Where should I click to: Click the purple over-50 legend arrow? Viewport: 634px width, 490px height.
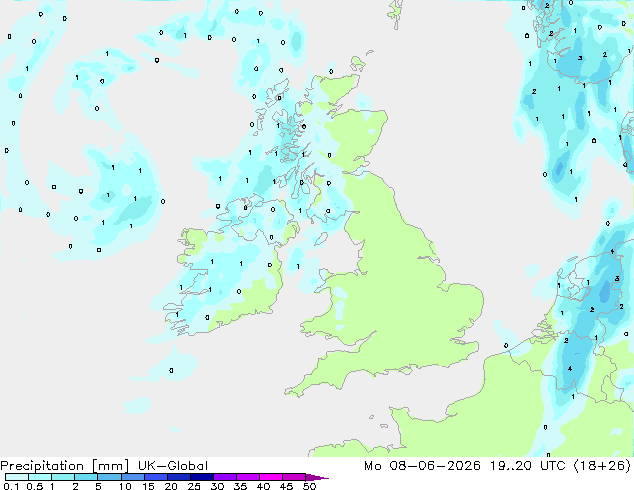[x=317, y=477]
